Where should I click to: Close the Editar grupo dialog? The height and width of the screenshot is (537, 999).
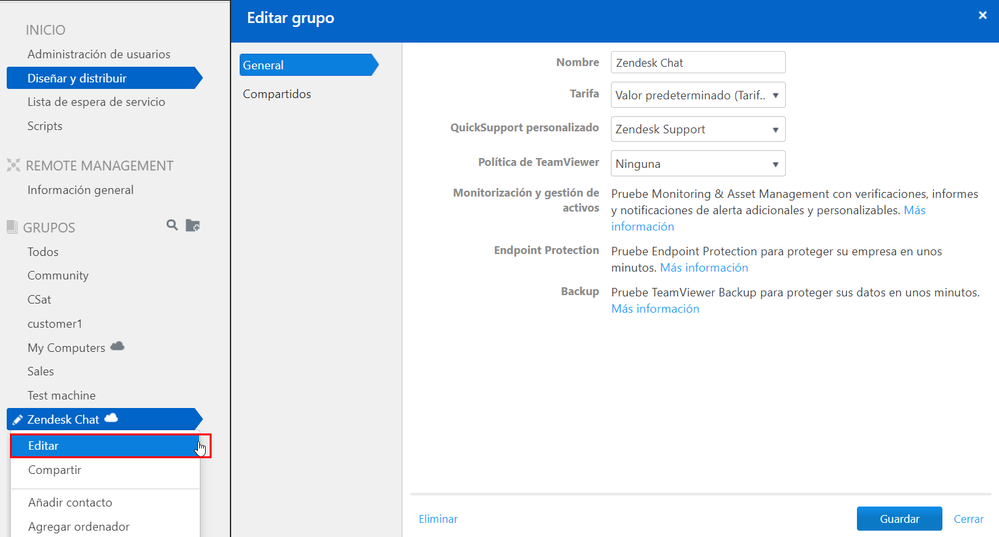(982, 15)
